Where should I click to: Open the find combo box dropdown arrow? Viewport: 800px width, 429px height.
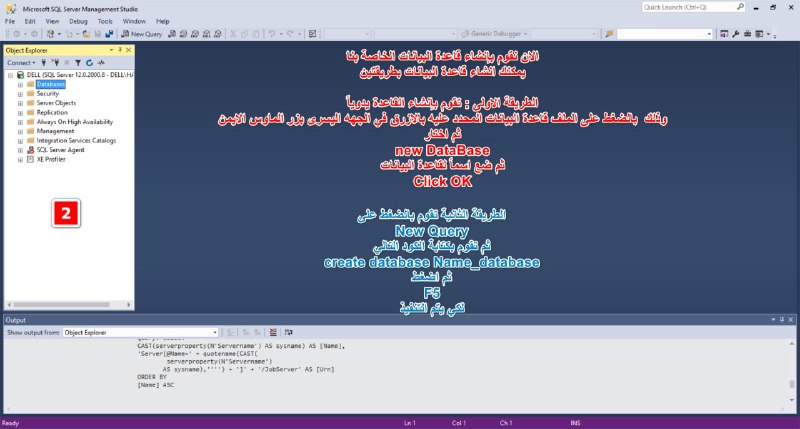point(709,34)
